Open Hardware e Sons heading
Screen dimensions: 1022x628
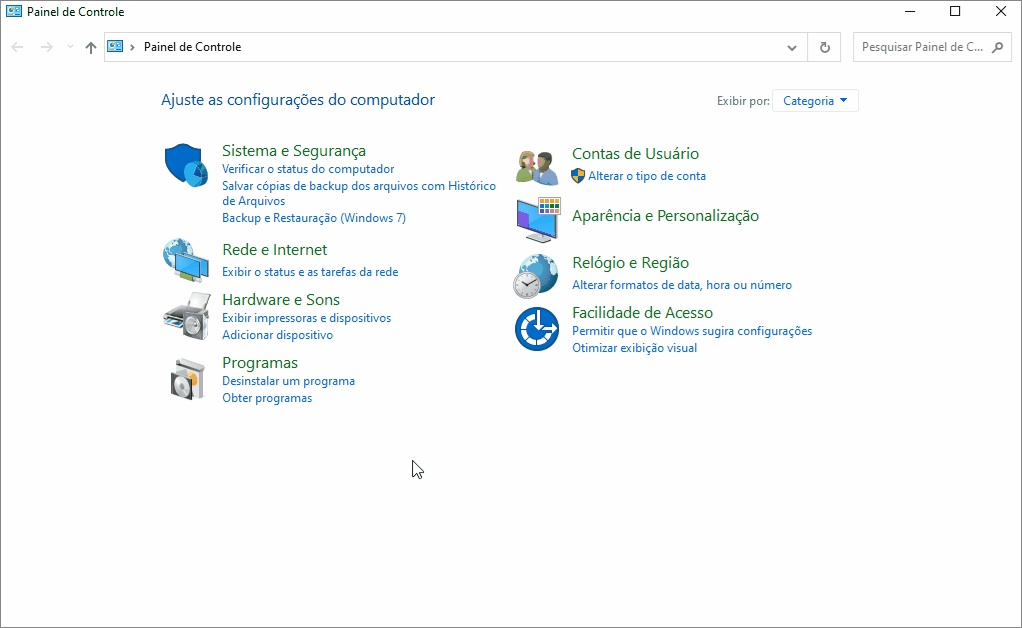(281, 300)
